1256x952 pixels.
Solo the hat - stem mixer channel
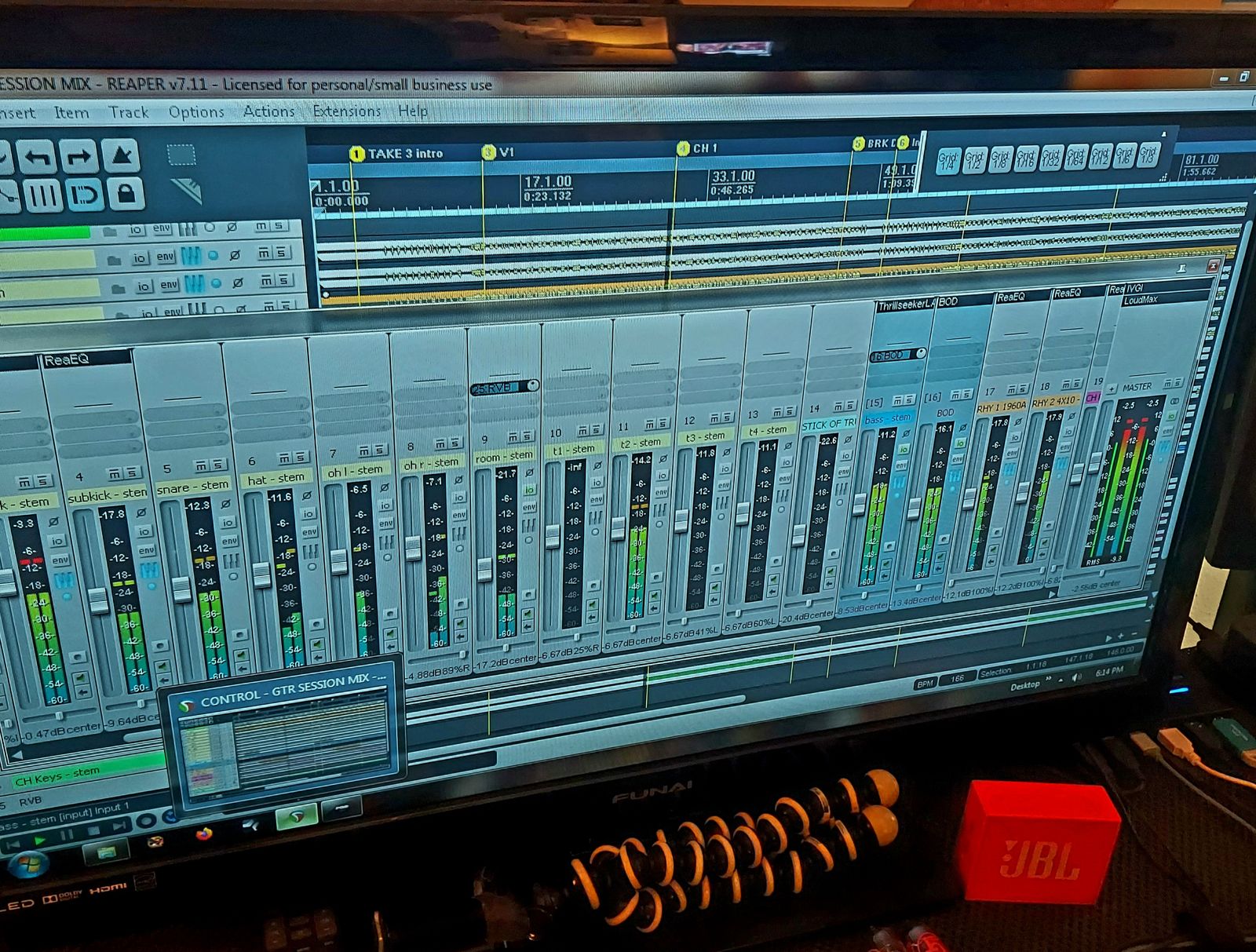point(301,458)
